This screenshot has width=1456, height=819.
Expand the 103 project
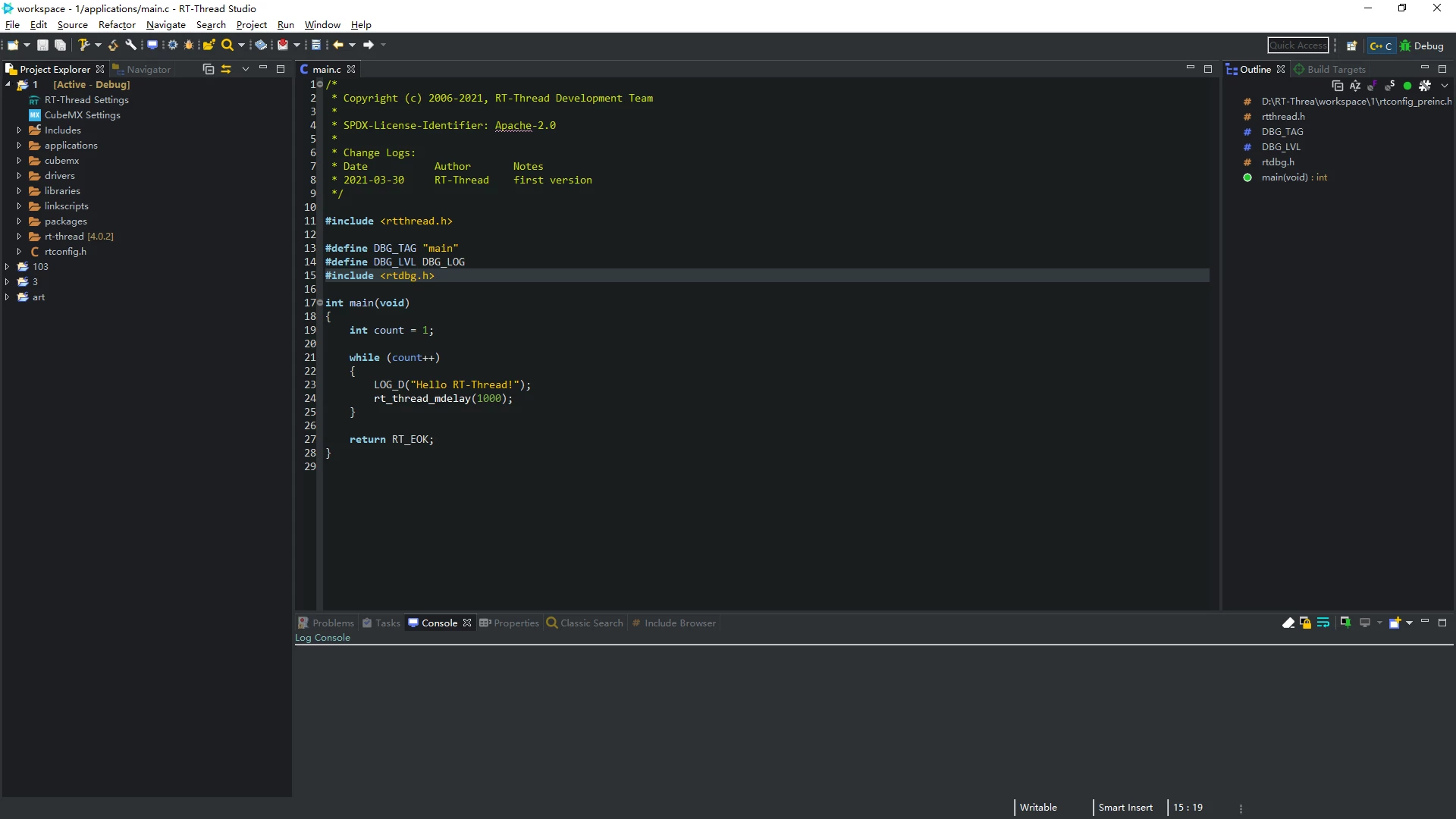coord(8,267)
